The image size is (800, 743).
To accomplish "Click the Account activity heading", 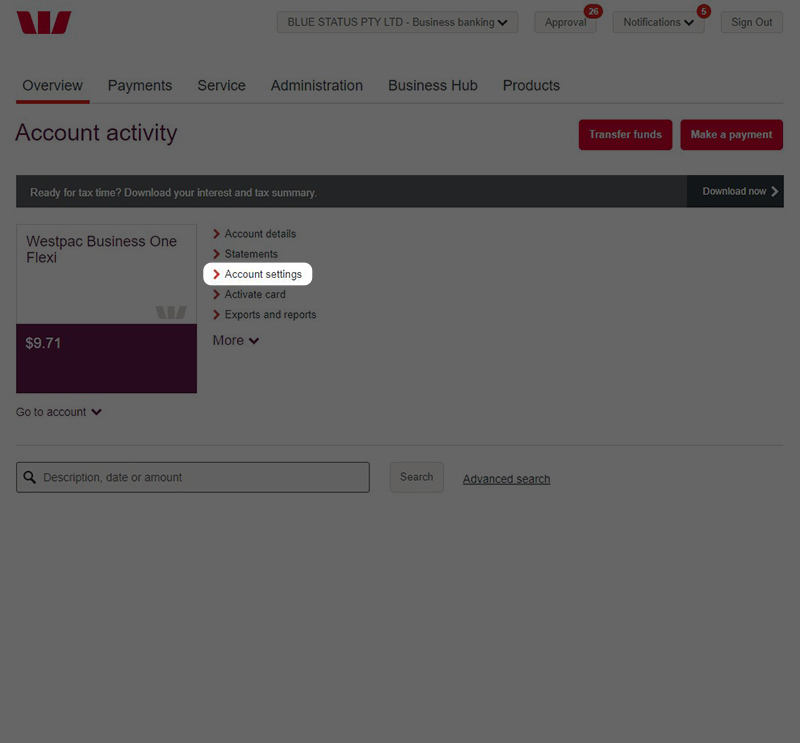I will point(96,133).
